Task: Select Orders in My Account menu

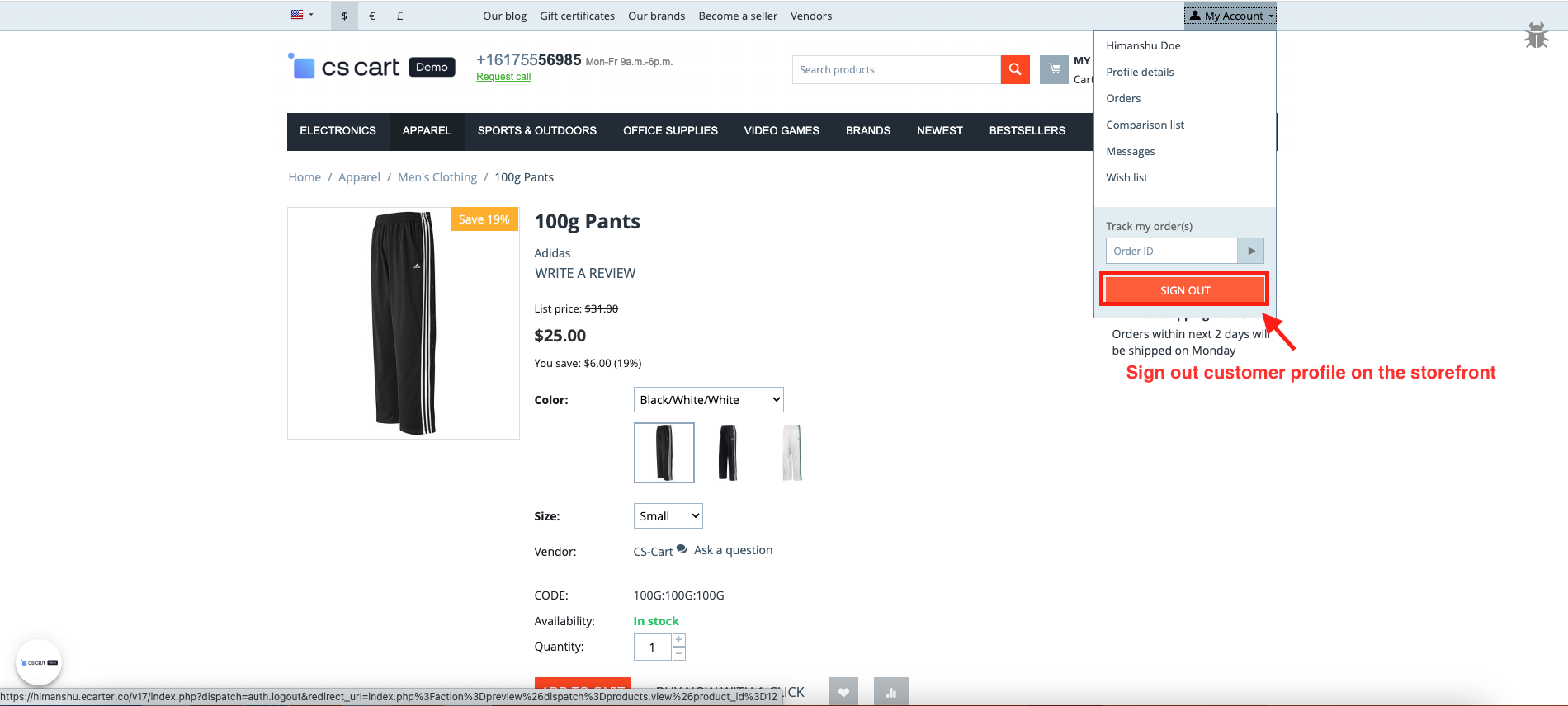Action: click(x=1123, y=98)
